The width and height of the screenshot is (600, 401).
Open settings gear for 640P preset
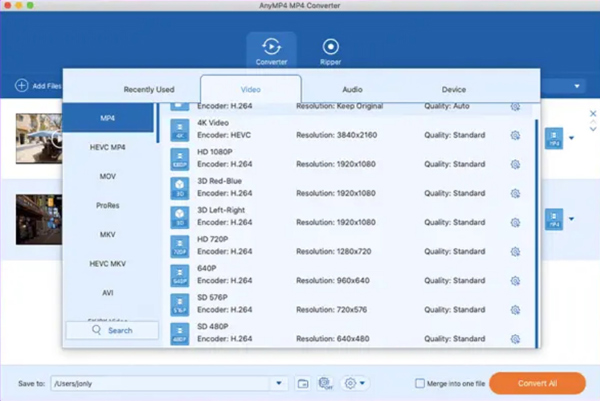coord(515,280)
